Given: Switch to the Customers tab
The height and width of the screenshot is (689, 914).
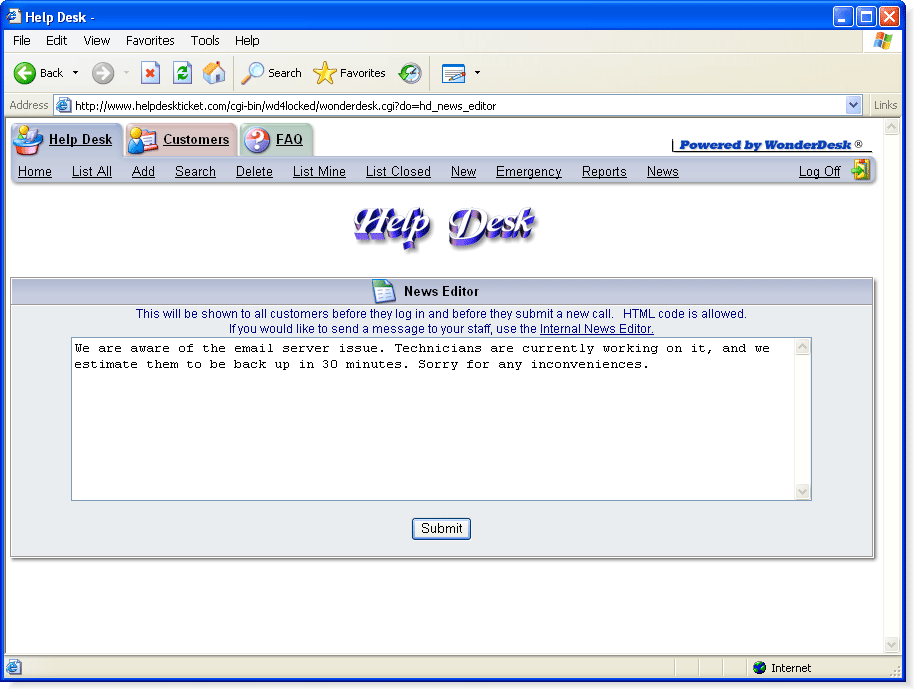Looking at the screenshot, I should [x=196, y=139].
